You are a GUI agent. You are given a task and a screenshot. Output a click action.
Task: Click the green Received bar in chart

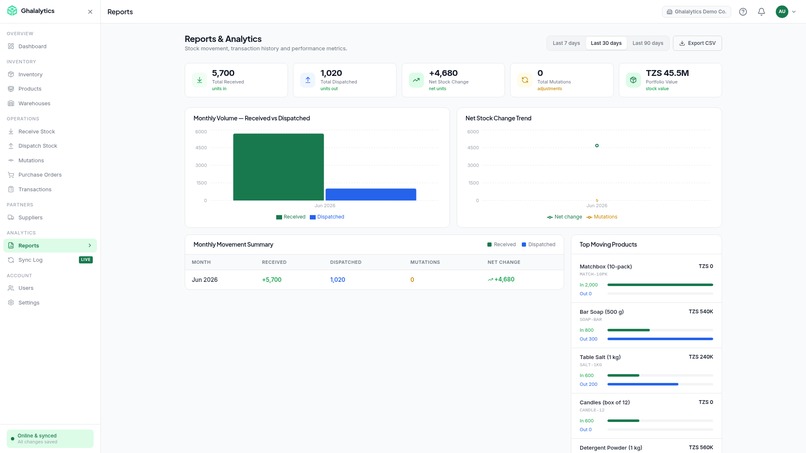click(279, 167)
